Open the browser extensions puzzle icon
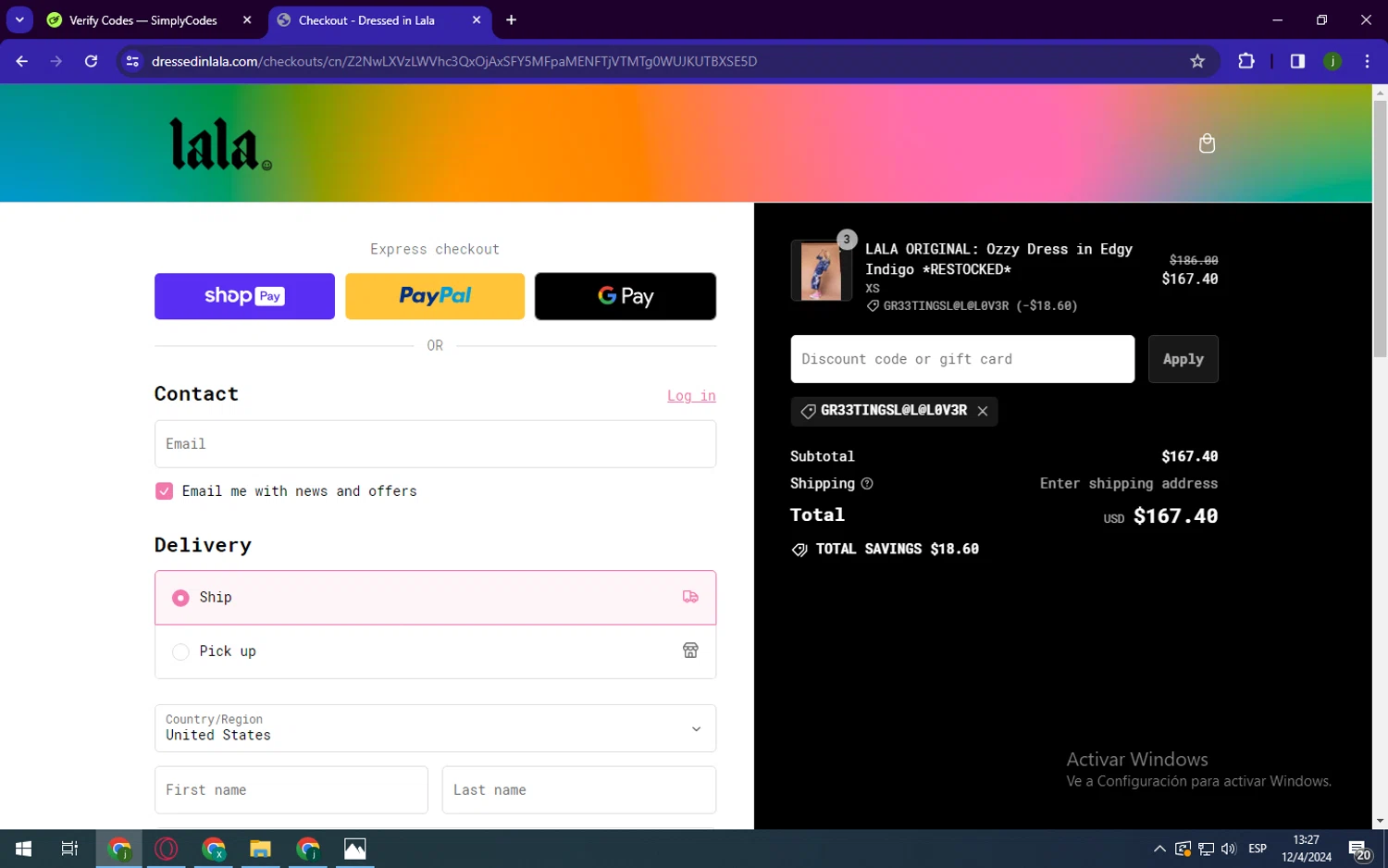Image resolution: width=1388 pixels, height=868 pixels. [1246, 61]
